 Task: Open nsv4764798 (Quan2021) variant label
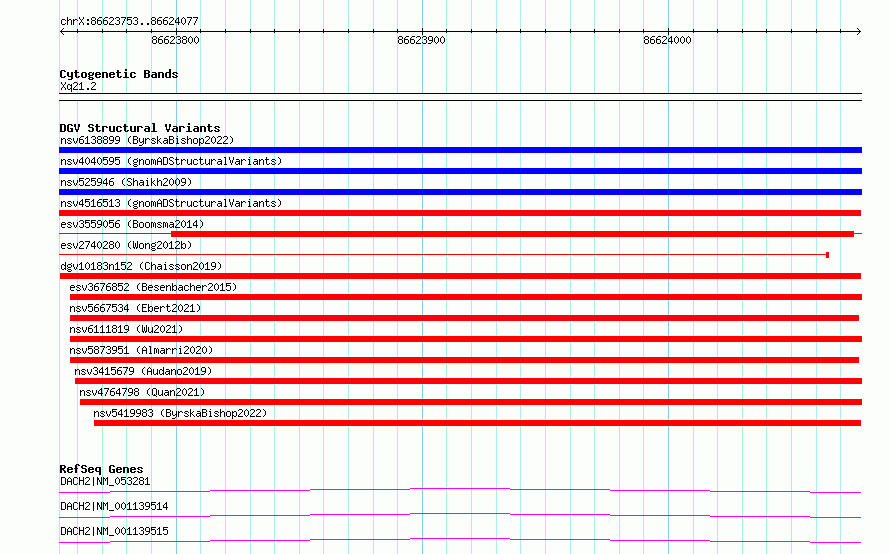pyautogui.click(x=142, y=392)
